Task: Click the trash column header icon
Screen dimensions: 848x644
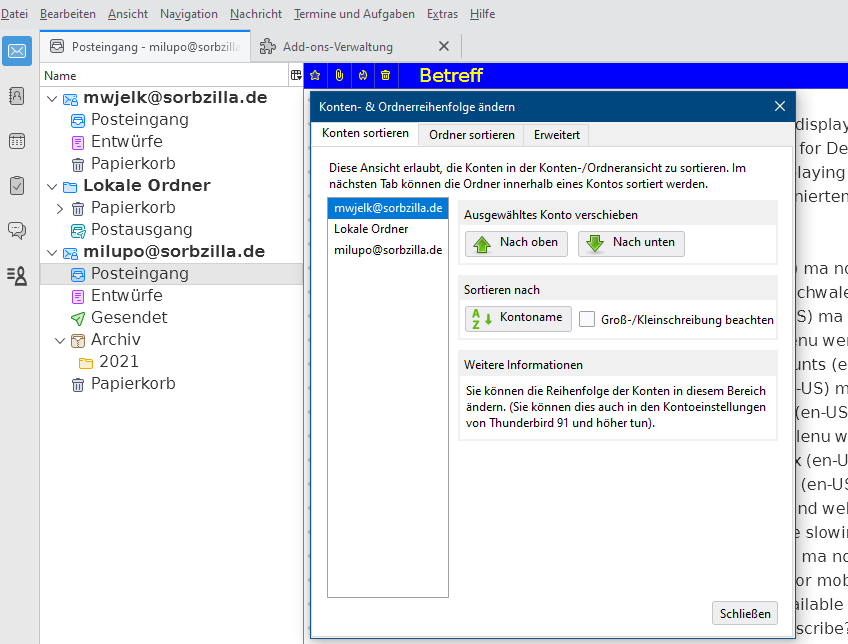Action: [x=386, y=75]
